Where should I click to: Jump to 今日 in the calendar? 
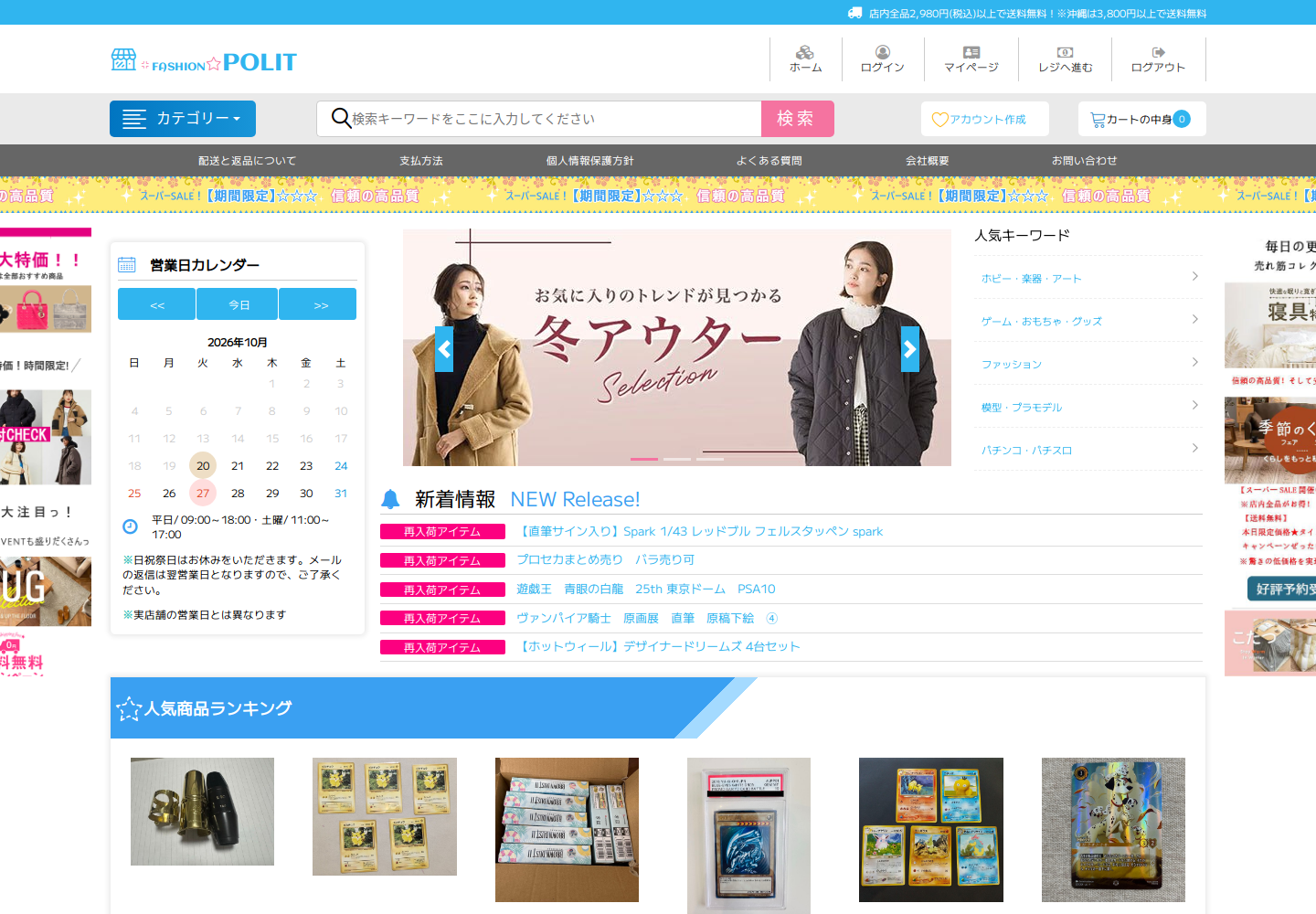[238, 304]
